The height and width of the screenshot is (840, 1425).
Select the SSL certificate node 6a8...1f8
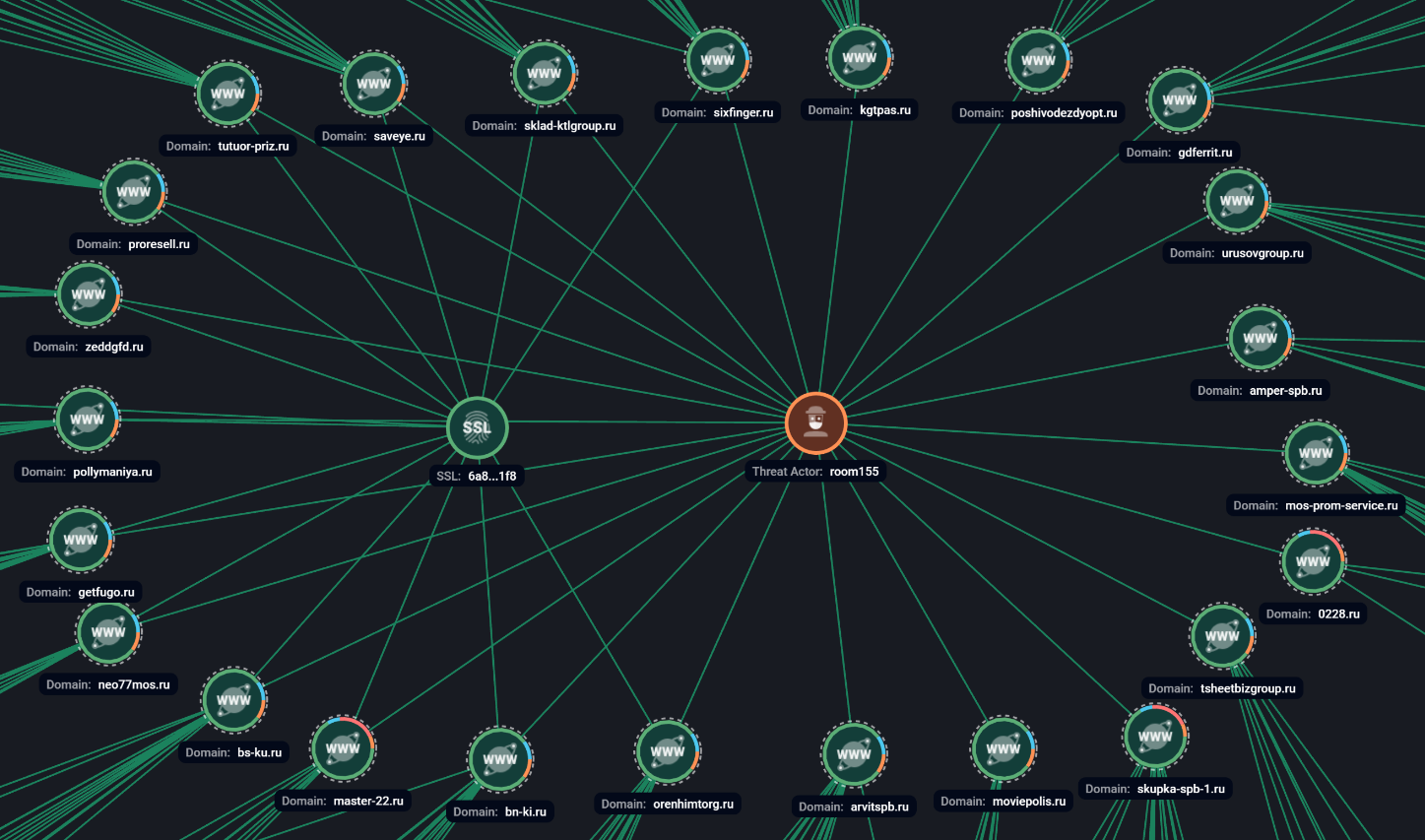[478, 427]
